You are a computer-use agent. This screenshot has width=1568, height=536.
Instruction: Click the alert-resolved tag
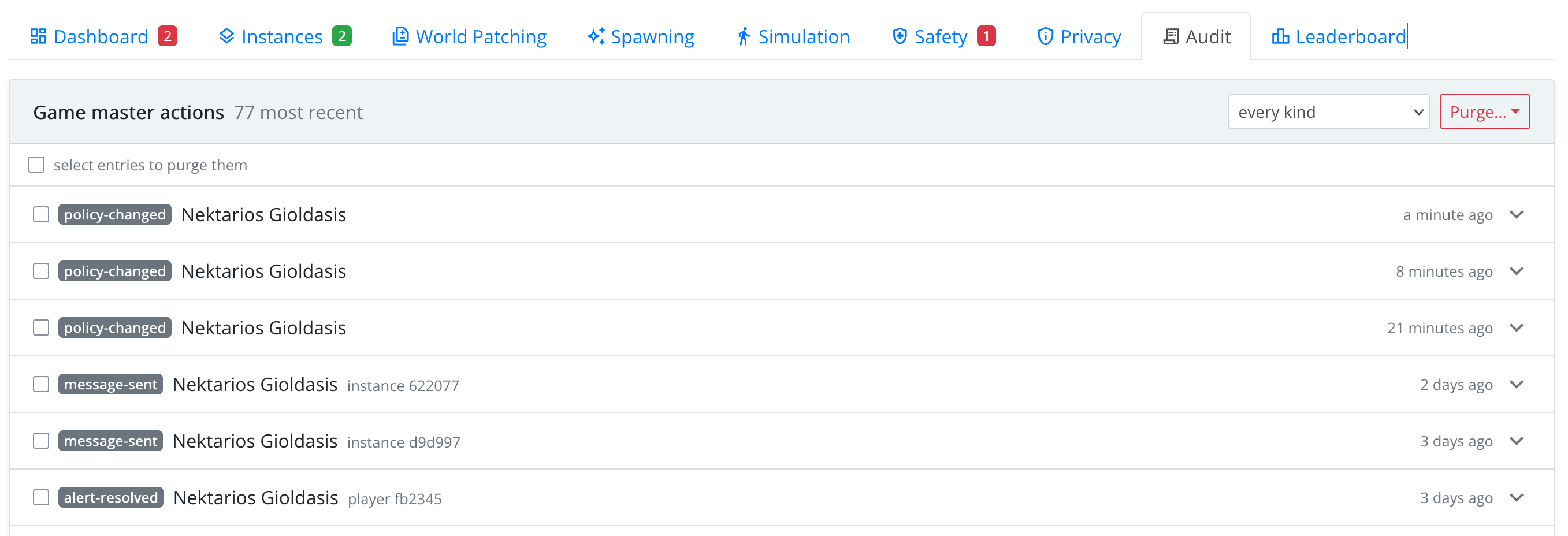pos(111,498)
